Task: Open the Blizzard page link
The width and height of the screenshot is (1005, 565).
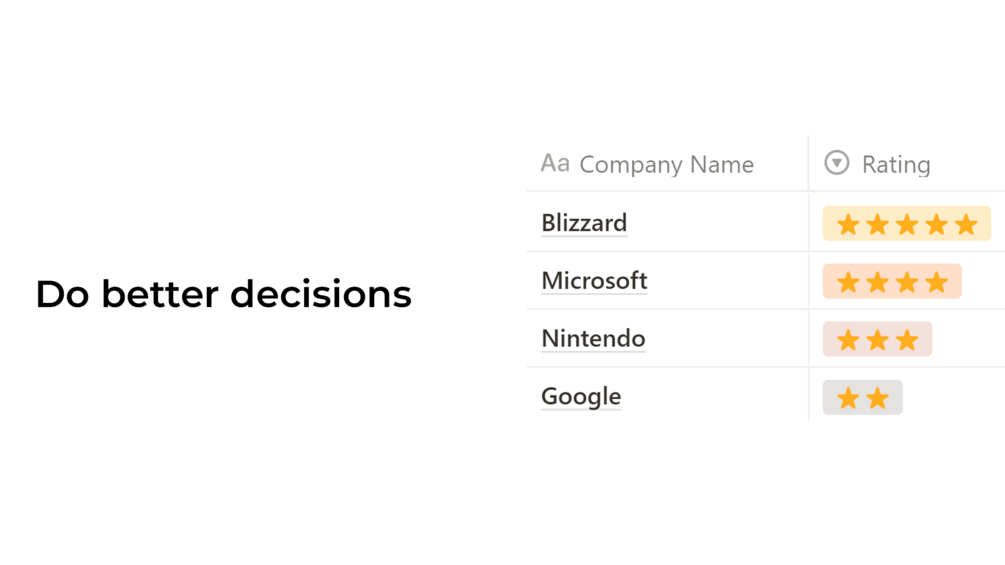Action: coord(584,223)
